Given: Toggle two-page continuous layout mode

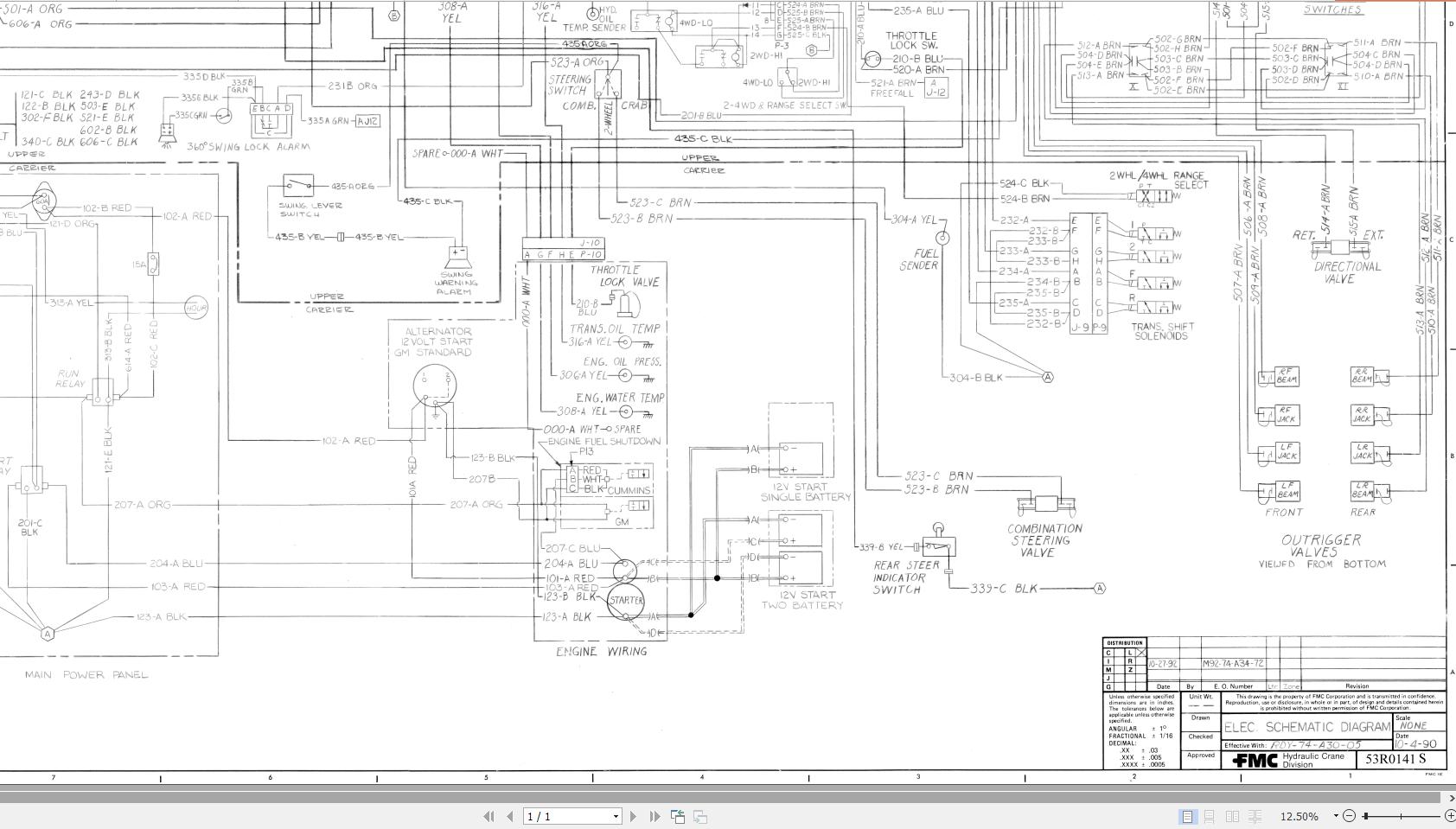Looking at the screenshot, I should [1255, 816].
